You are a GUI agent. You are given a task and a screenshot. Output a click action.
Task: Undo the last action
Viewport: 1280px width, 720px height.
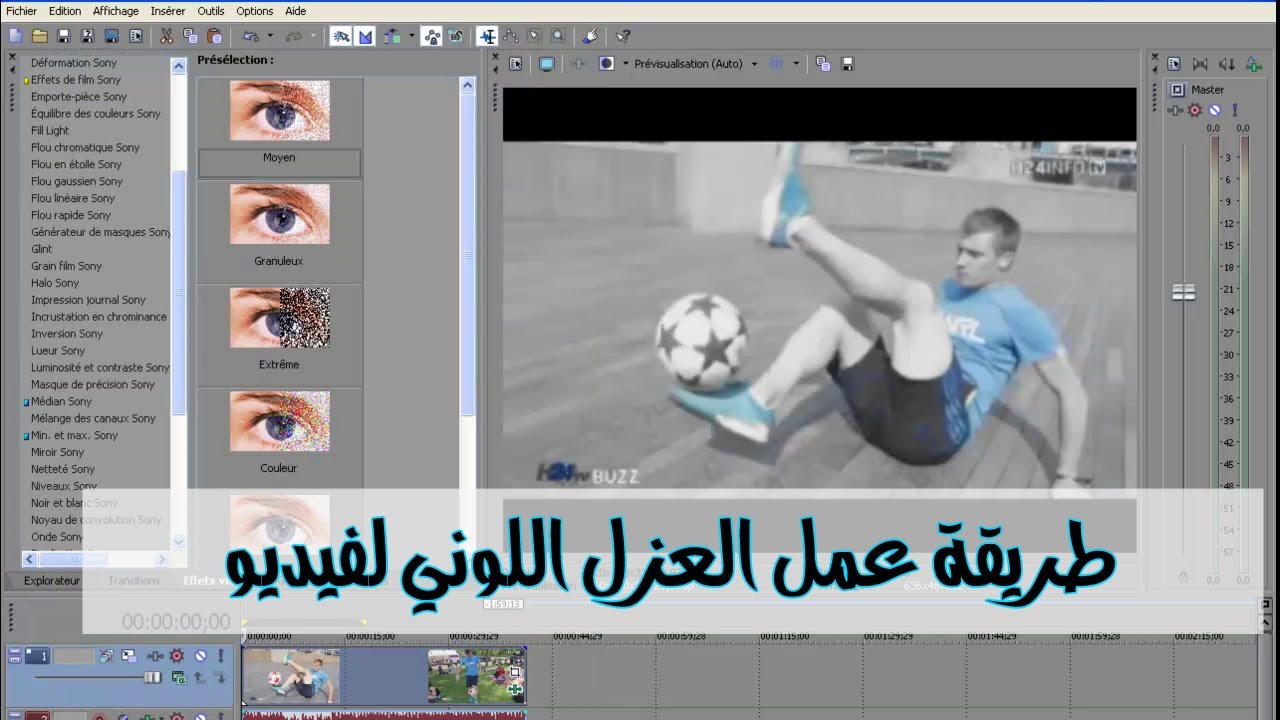click(x=250, y=36)
